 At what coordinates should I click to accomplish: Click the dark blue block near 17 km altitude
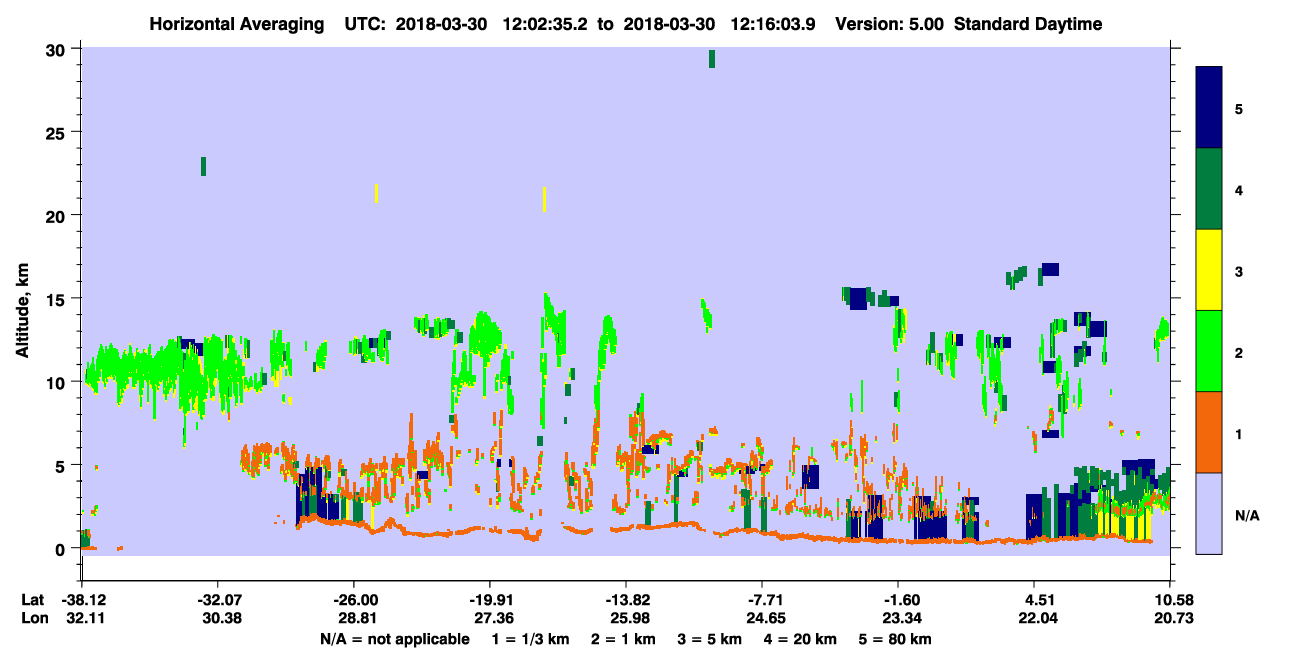(1050, 270)
